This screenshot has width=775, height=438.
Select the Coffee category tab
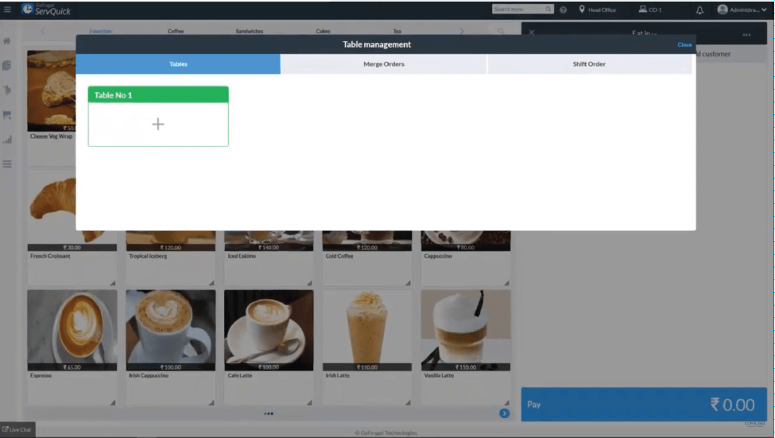[175, 31]
